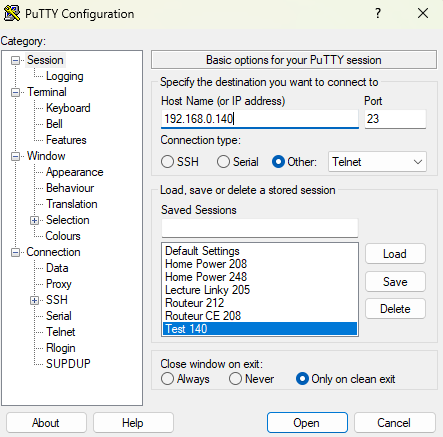Expand the Selection tree node

coord(34,220)
